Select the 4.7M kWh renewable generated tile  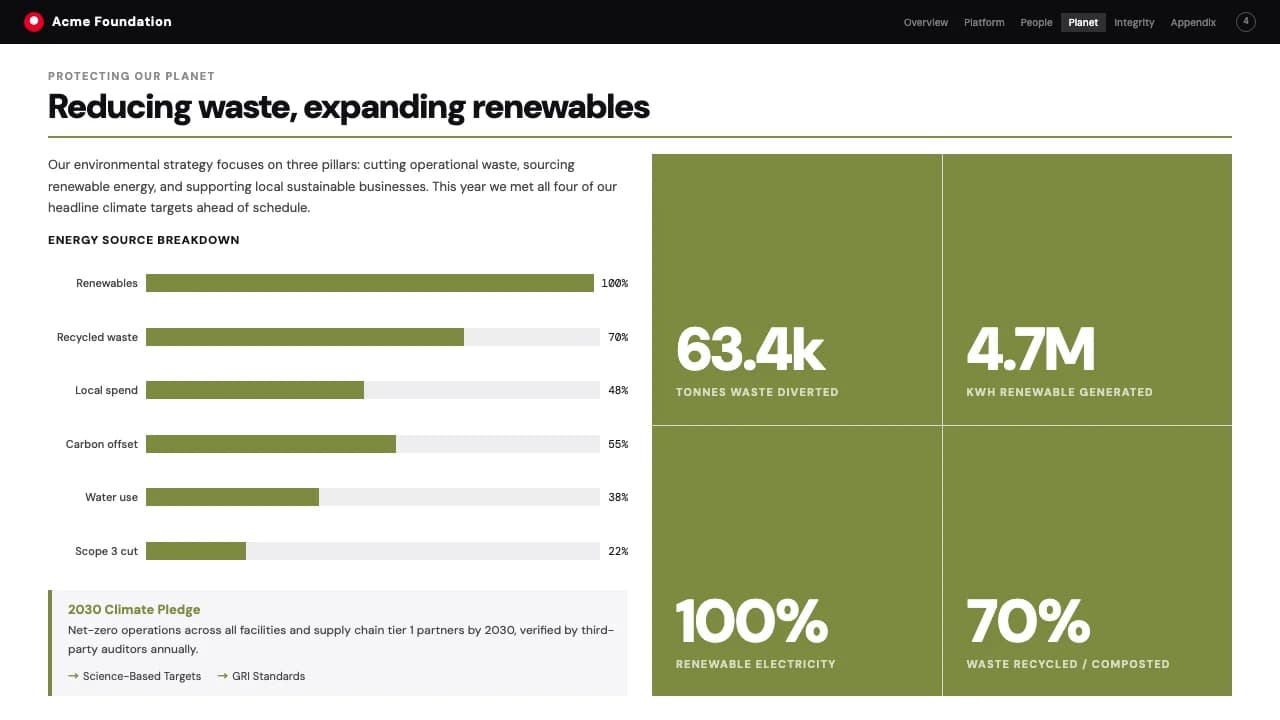pyautogui.click(x=1087, y=290)
